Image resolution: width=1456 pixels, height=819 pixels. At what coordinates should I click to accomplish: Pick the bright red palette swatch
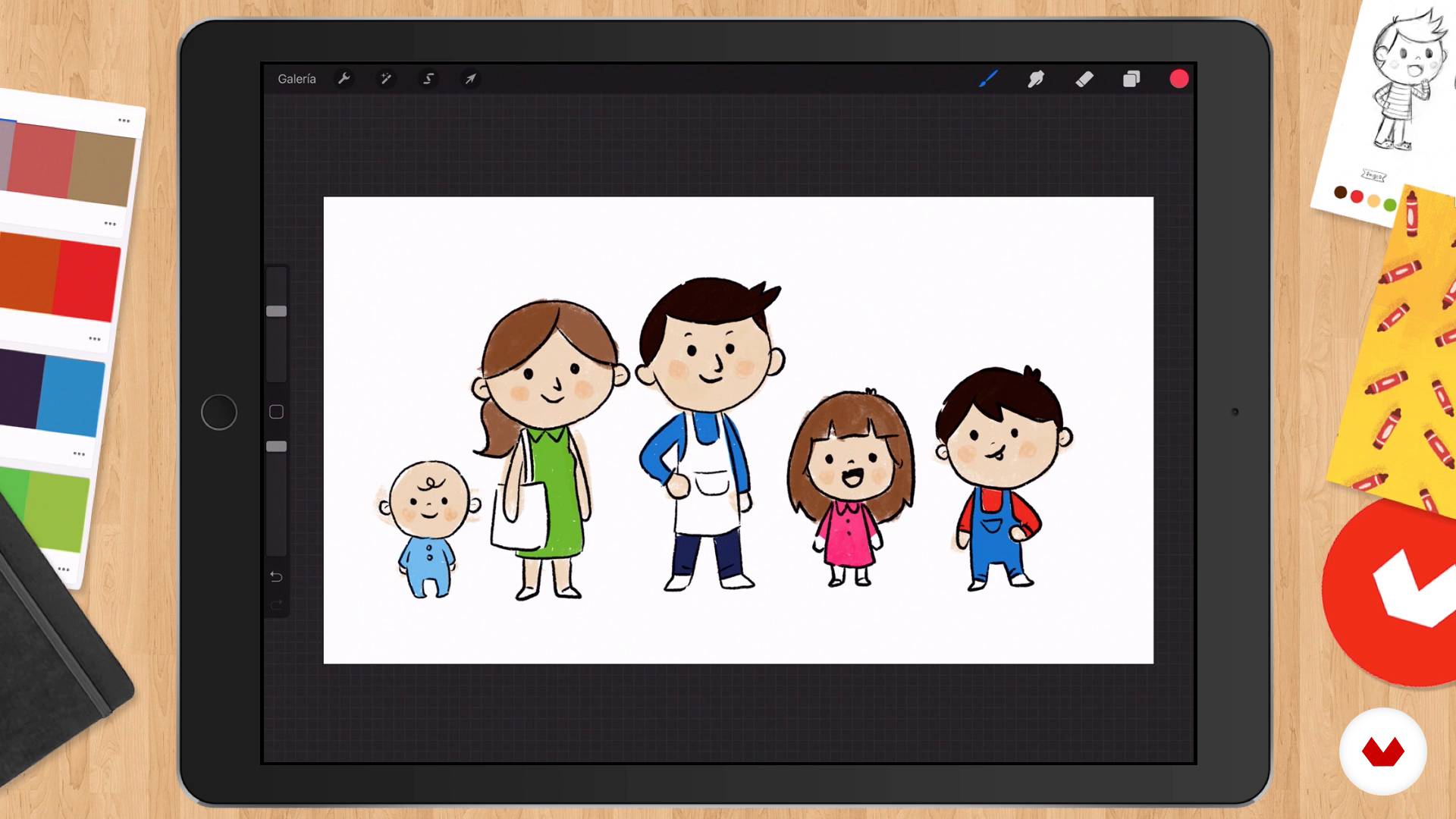87,282
